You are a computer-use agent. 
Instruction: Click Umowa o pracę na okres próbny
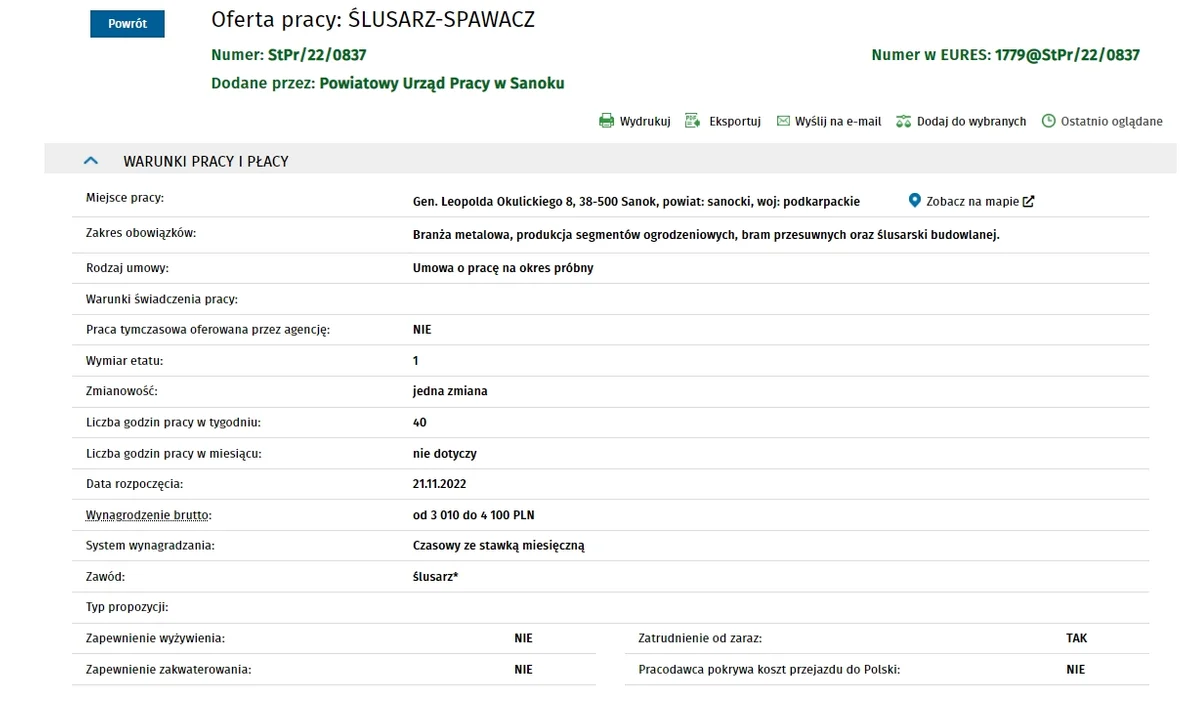coord(503,268)
